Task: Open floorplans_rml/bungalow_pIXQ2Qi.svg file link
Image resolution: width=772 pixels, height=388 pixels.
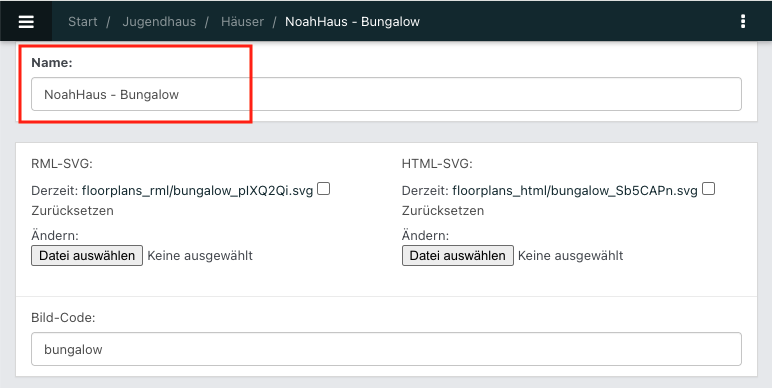Action: (x=197, y=191)
